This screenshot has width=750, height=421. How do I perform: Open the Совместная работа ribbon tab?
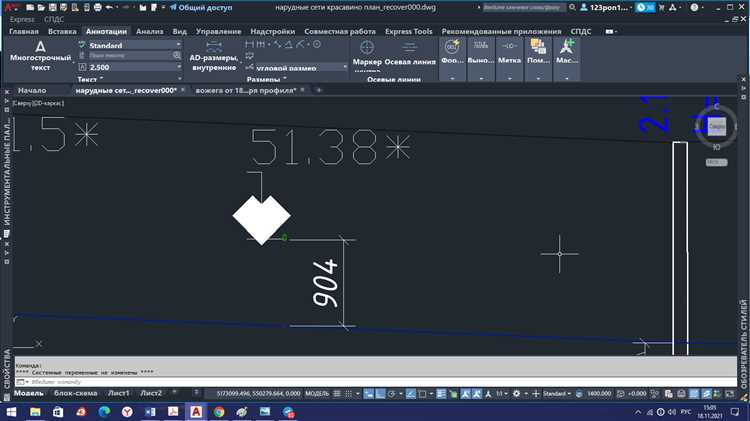340,31
